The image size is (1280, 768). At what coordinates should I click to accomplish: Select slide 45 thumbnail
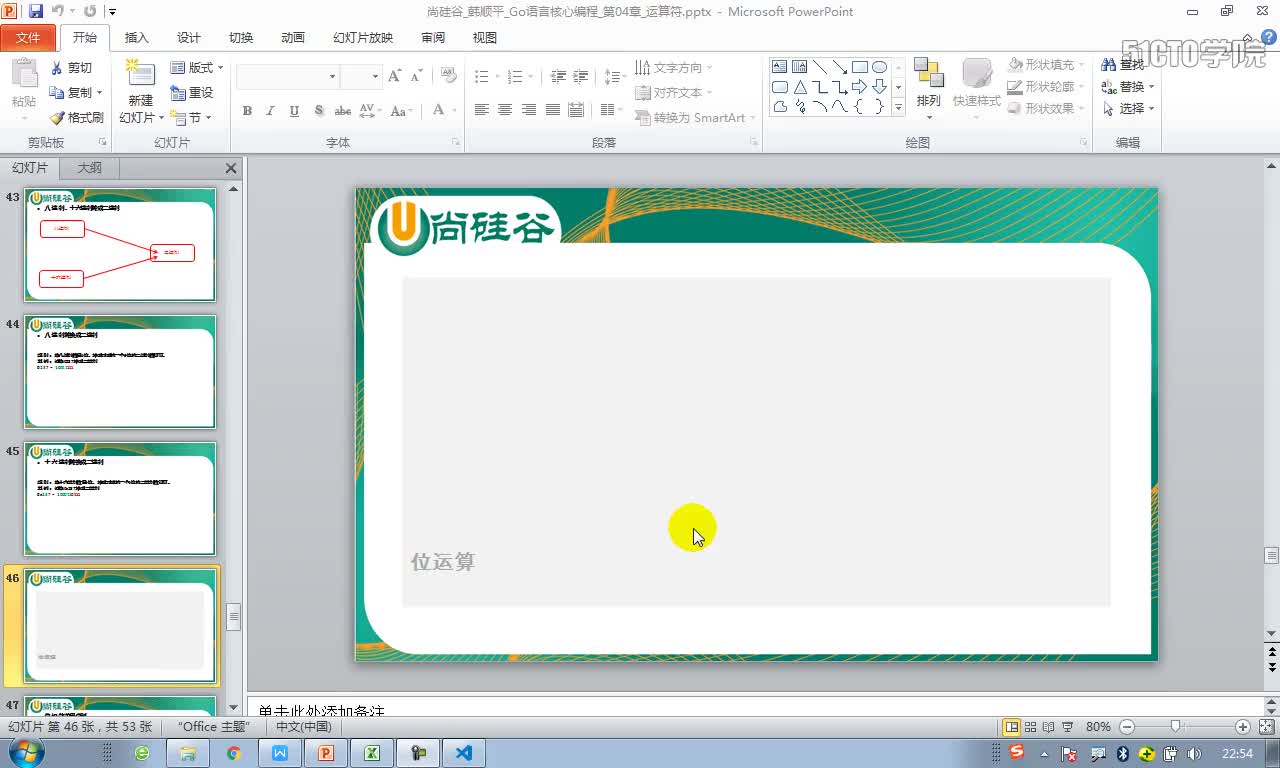point(120,499)
